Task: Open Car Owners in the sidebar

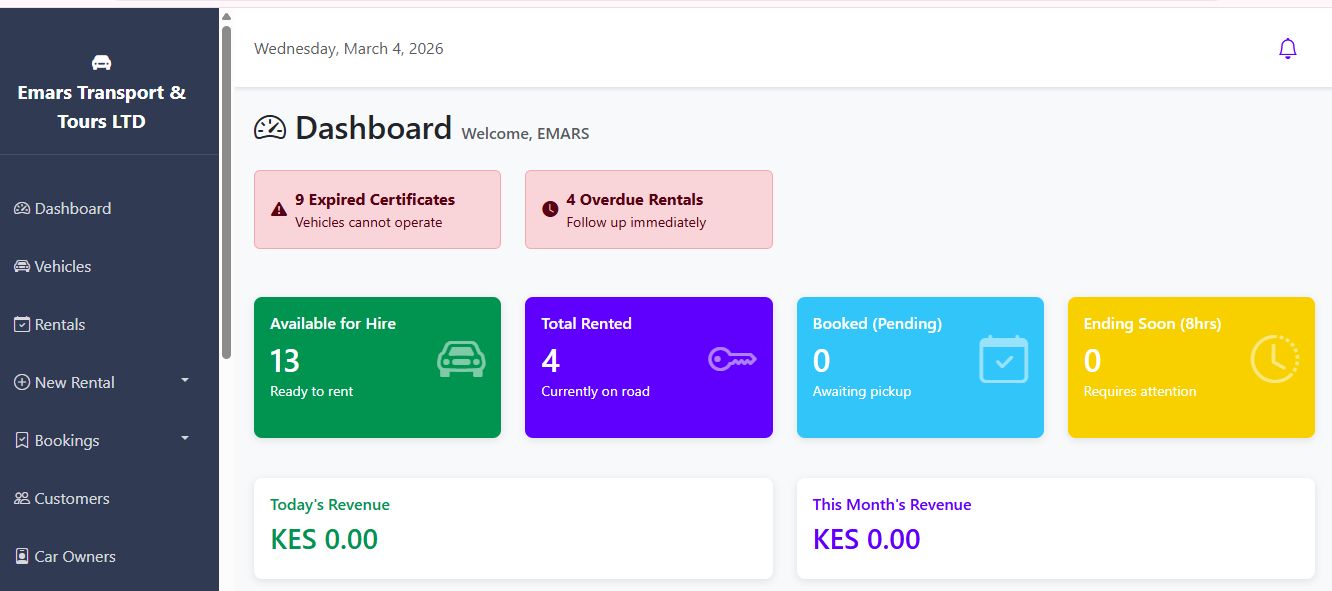Action: tap(74, 557)
